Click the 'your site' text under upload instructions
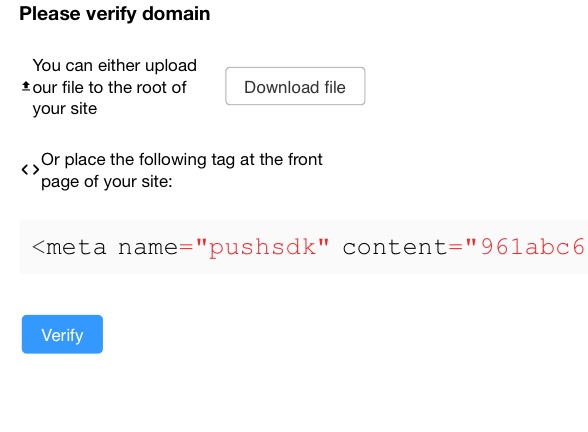 pyautogui.click(x=65, y=109)
